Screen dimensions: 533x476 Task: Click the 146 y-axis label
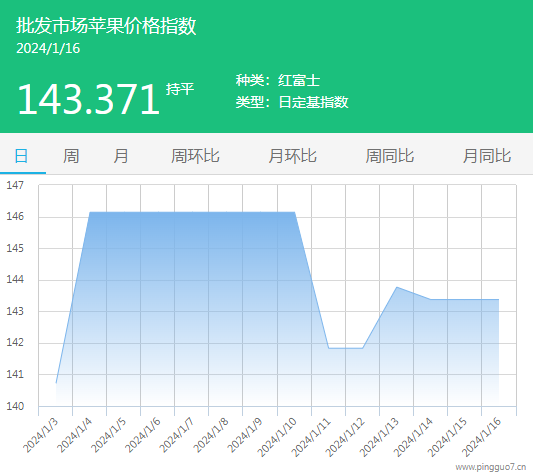(x=15, y=216)
